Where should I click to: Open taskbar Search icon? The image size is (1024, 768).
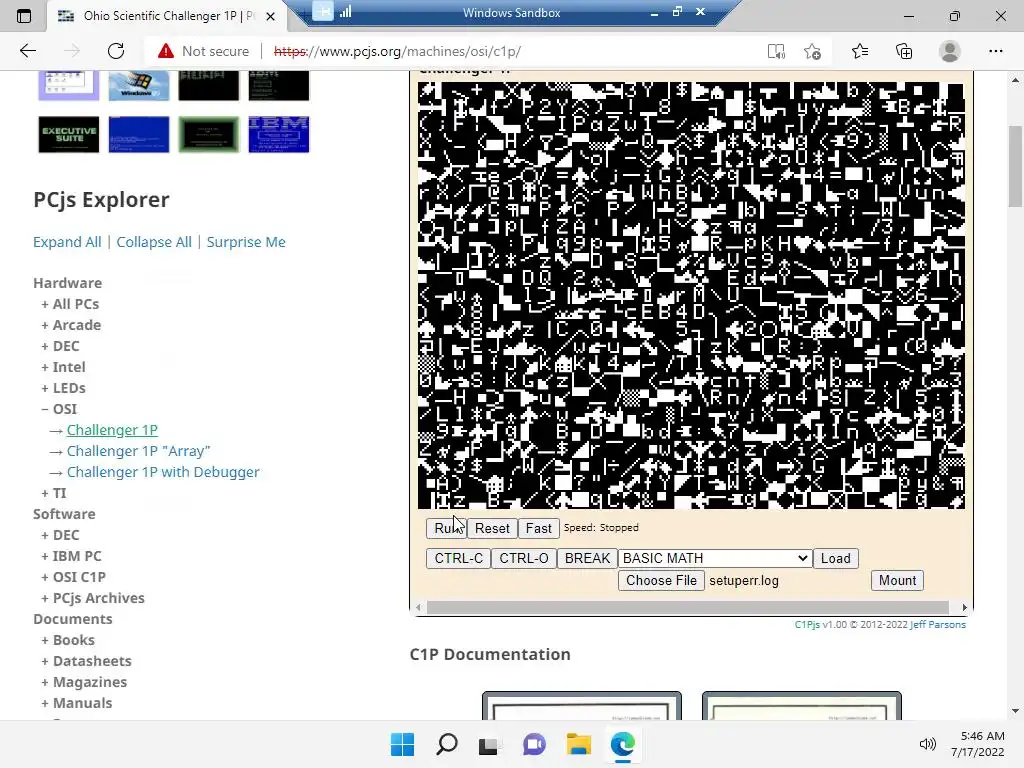[x=447, y=744]
